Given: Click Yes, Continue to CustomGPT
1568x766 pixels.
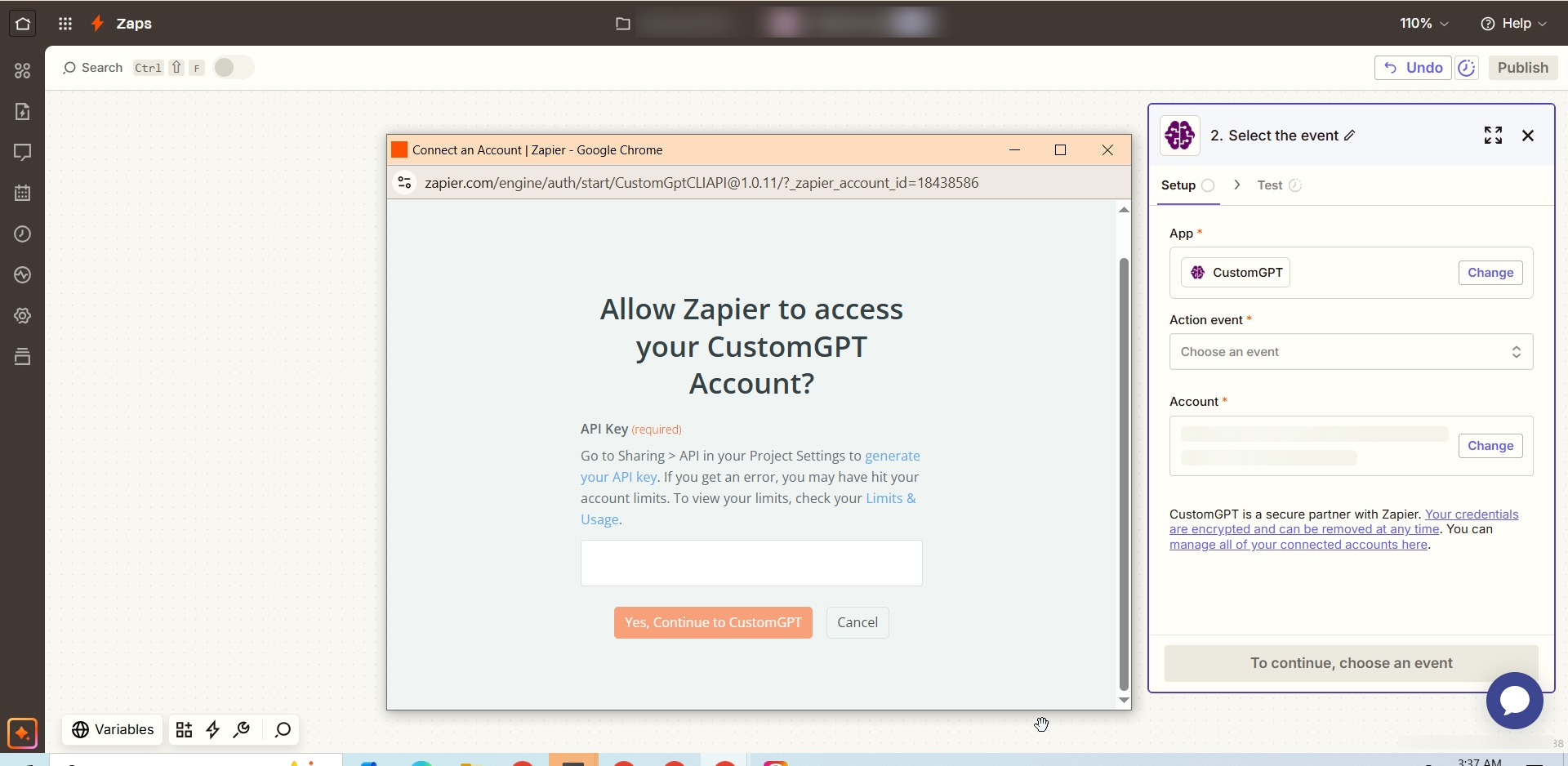Looking at the screenshot, I should click(713, 622).
